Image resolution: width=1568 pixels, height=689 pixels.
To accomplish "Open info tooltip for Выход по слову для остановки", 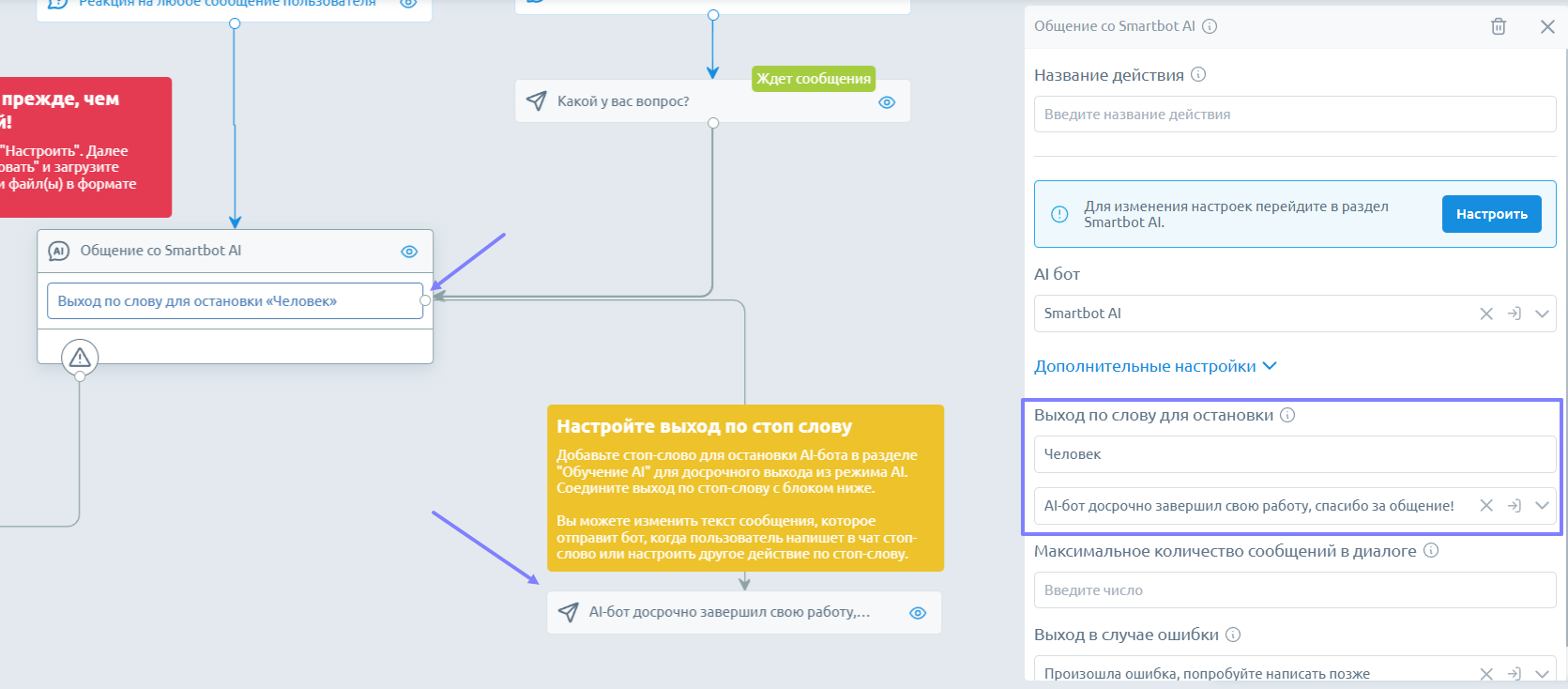I will pyautogui.click(x=1287, y=415).
